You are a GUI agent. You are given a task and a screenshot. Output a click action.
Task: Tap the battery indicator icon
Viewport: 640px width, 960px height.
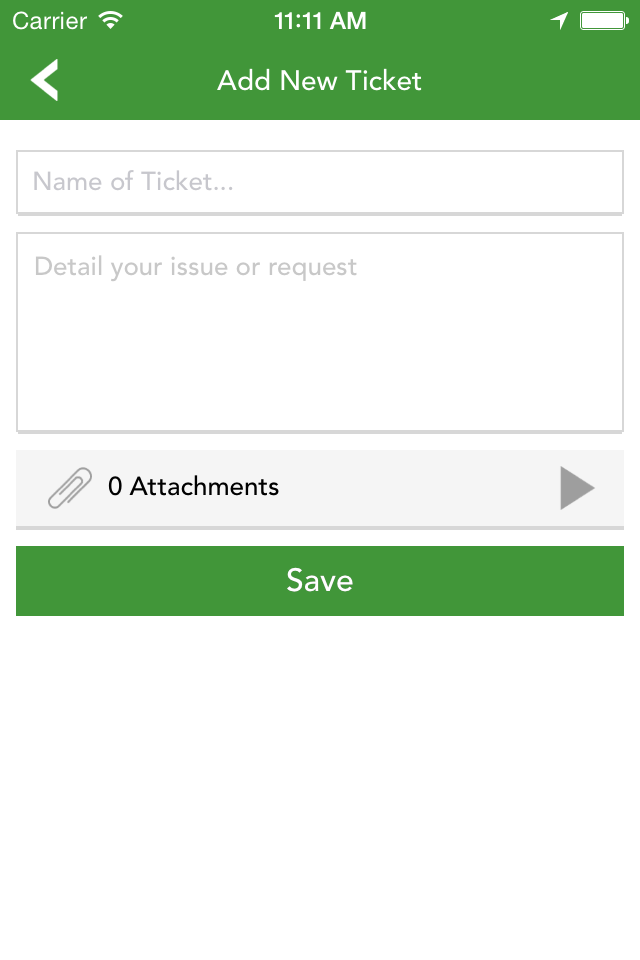coord(604,21)
